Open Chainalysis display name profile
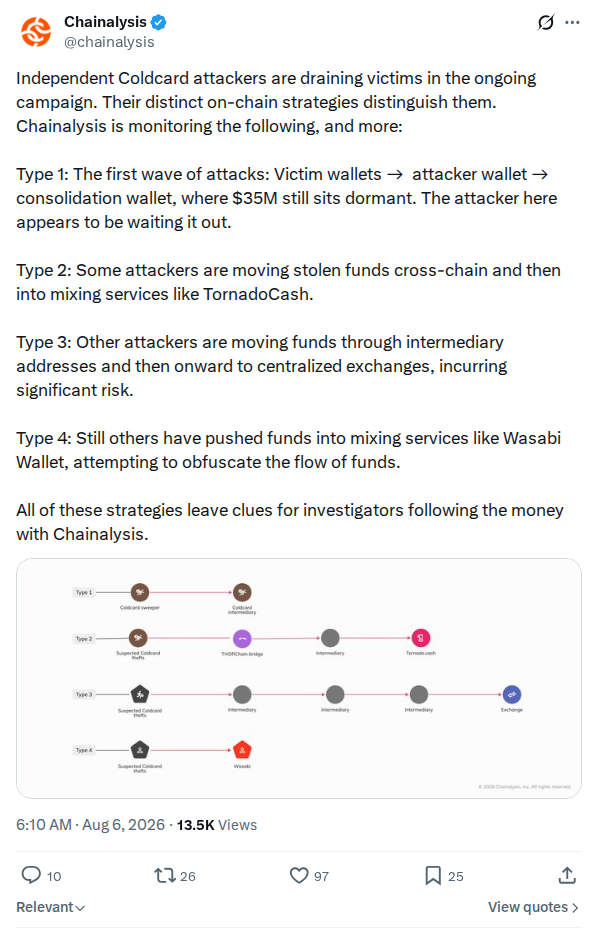598x928 pixels. 105,22
